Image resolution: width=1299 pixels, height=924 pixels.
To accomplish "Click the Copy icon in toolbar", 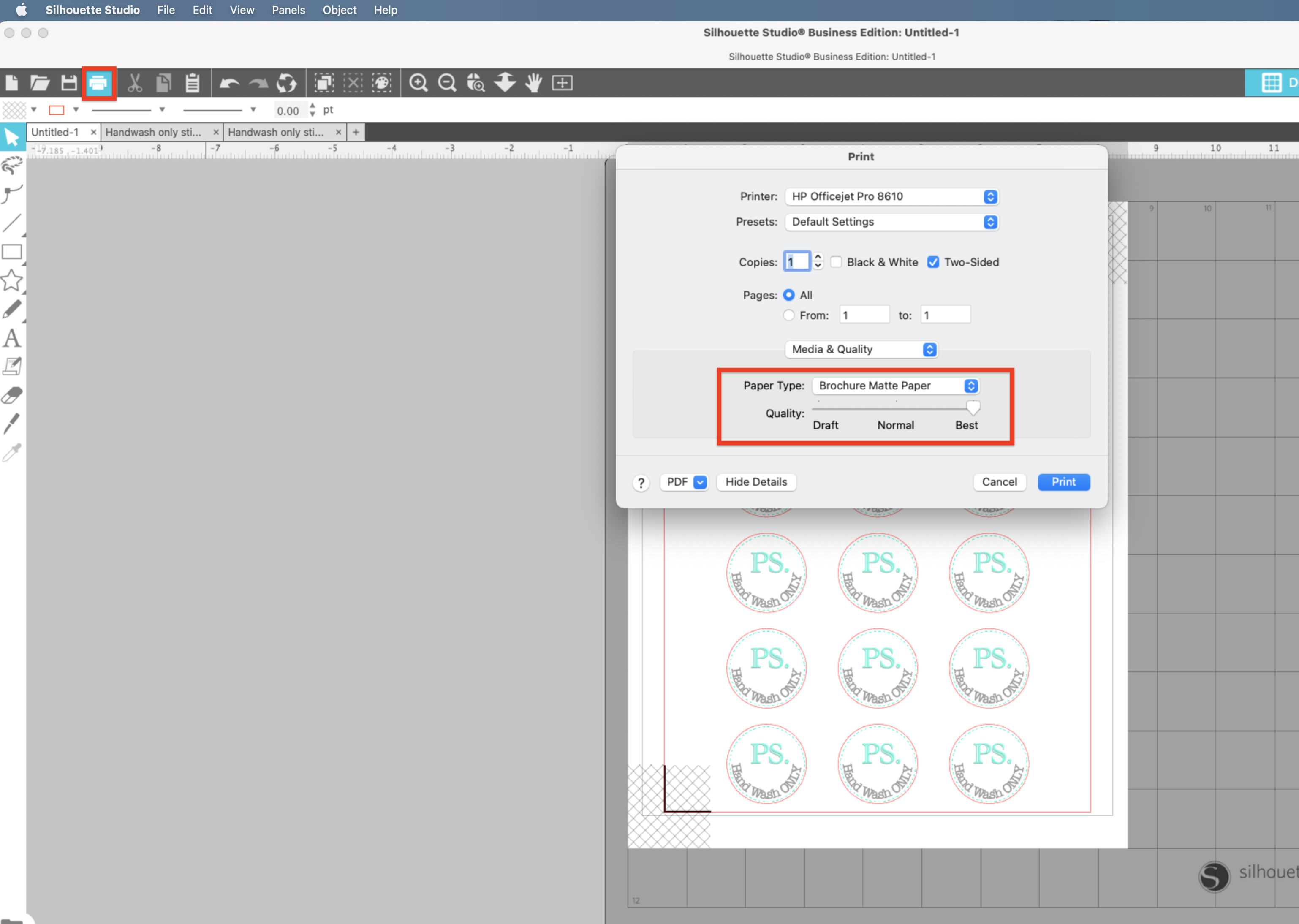I will click(164, 83).
